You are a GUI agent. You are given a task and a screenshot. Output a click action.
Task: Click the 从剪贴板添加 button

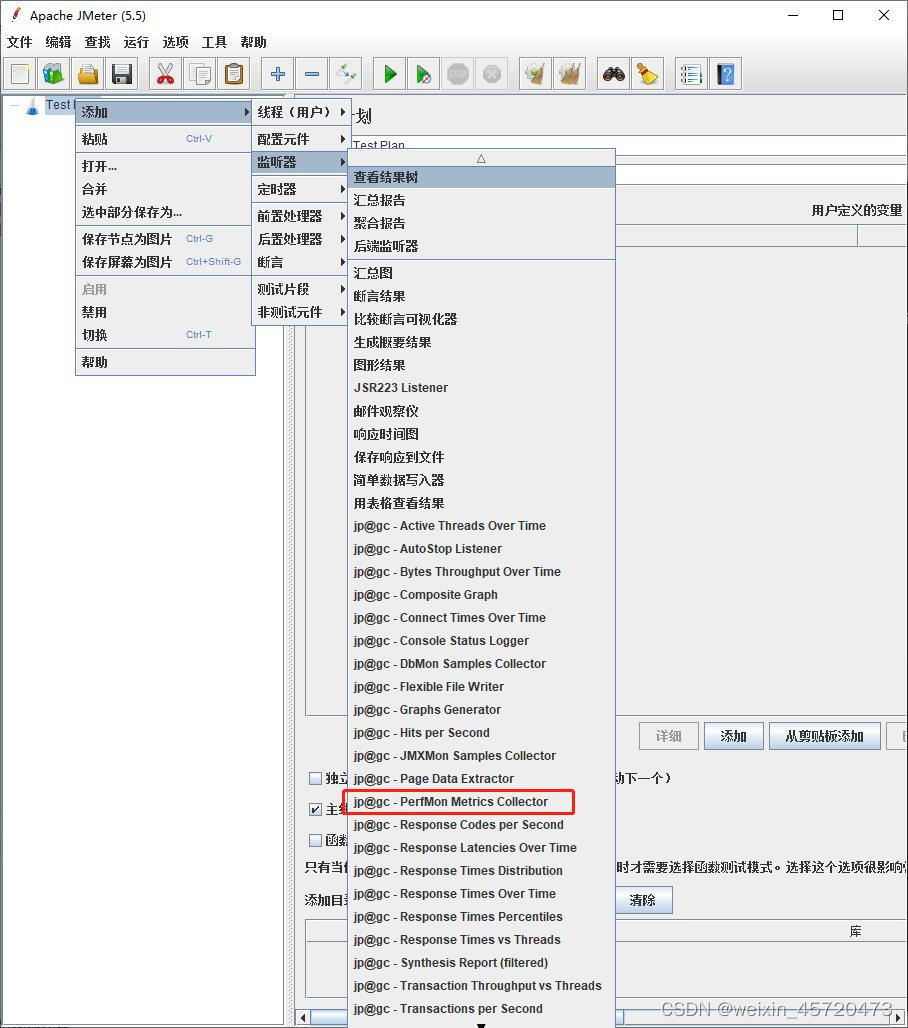pyautogui.click(x=824, y=736)
